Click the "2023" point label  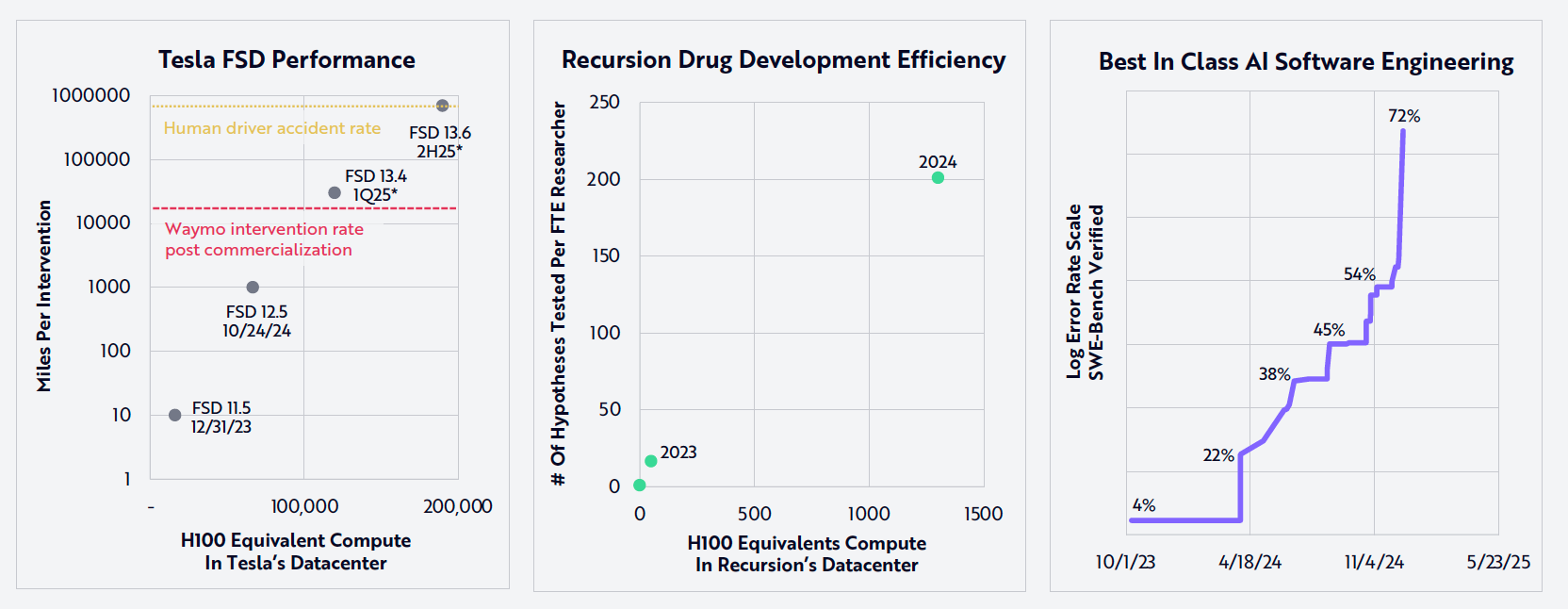[678, 453]
